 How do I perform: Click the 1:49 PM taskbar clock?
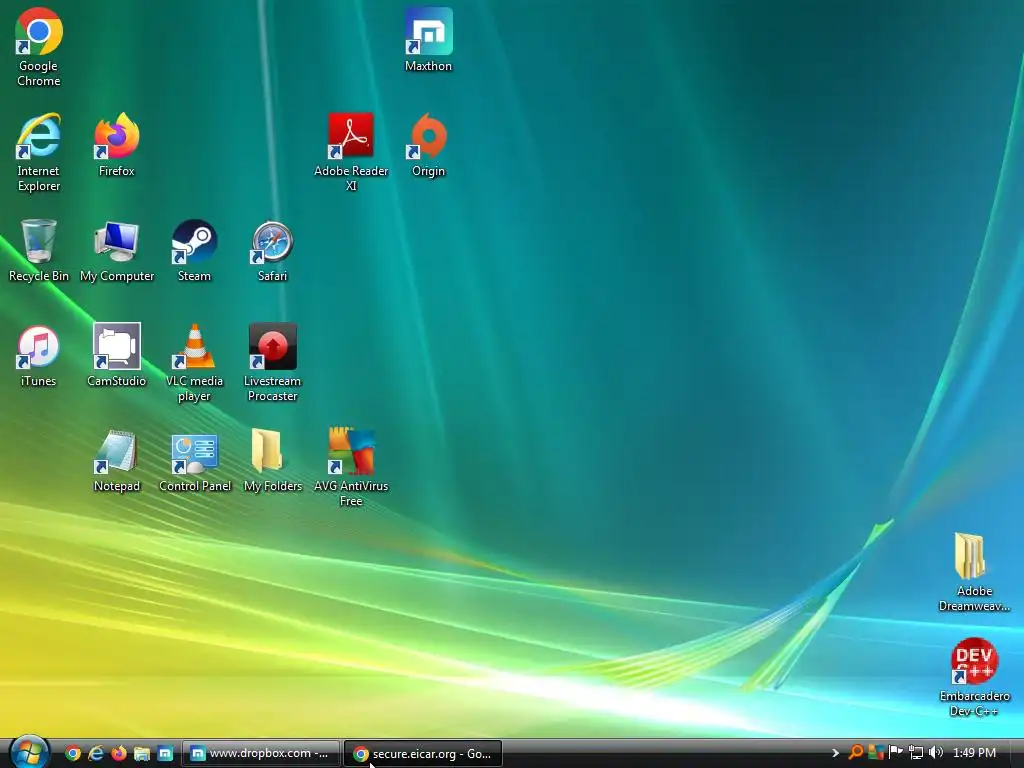(974, 753)
